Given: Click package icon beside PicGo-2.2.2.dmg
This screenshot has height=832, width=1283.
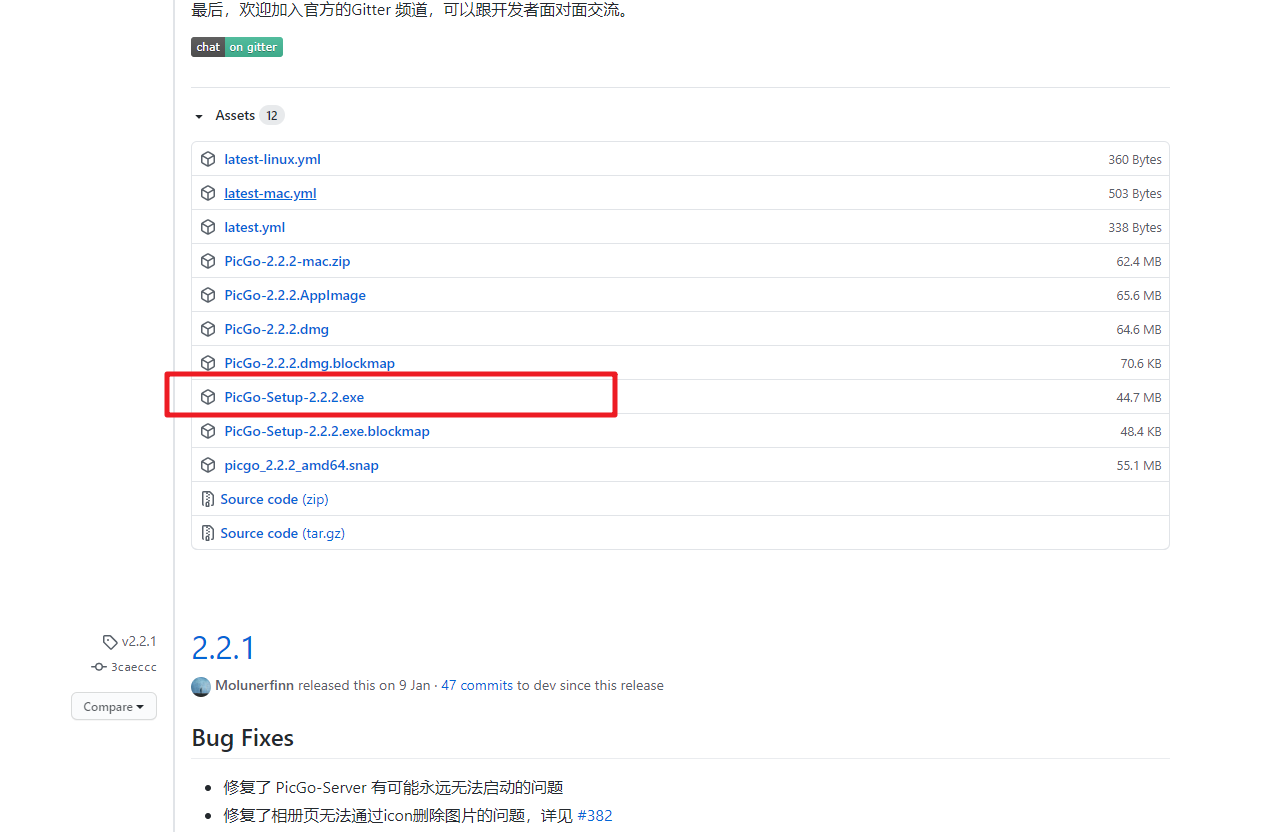Looking at the screenshot, I should pyautogui.click(x=208, y=329).
